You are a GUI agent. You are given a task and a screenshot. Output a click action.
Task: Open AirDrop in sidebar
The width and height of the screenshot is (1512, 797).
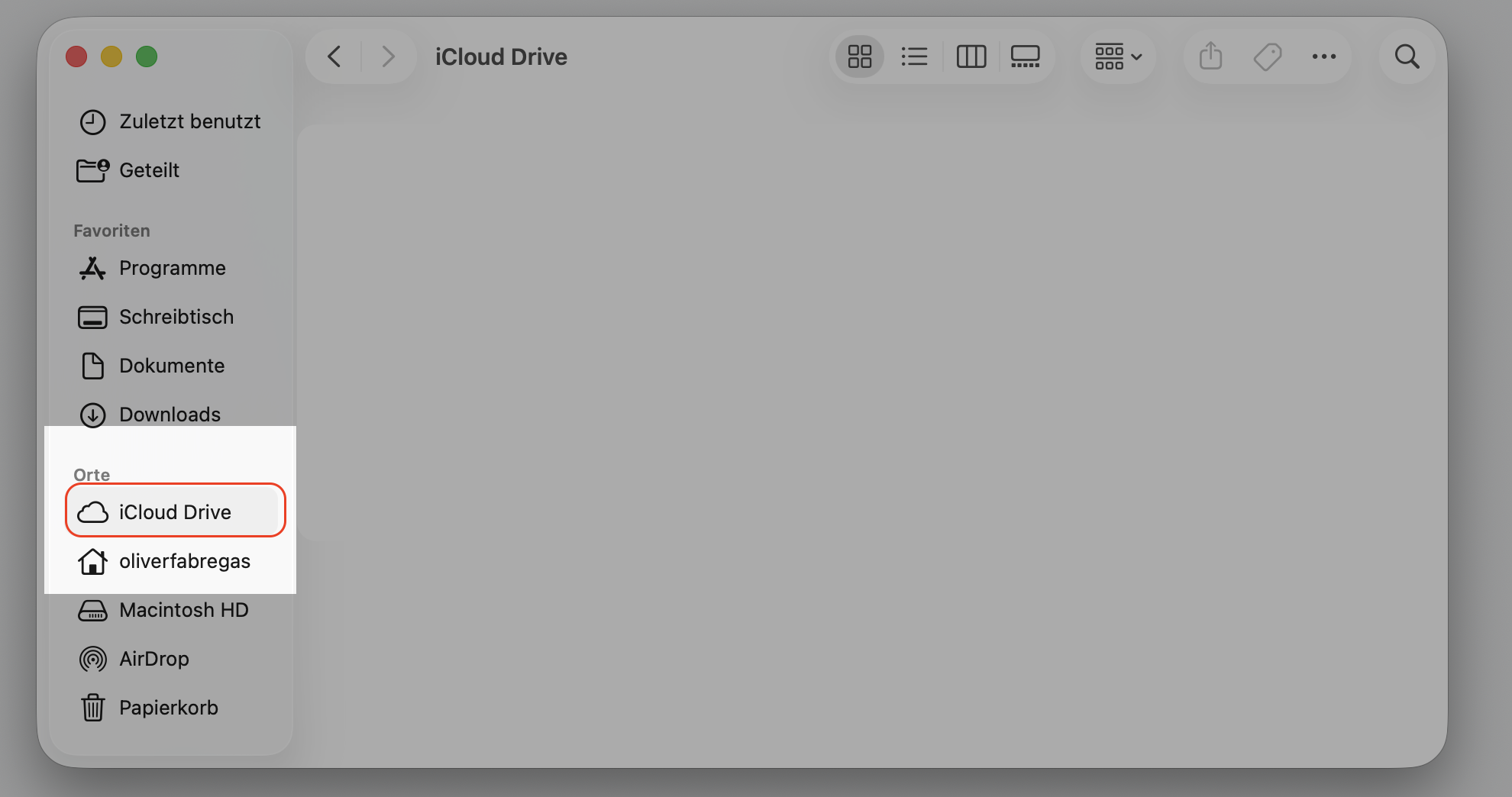click(171, 659)
